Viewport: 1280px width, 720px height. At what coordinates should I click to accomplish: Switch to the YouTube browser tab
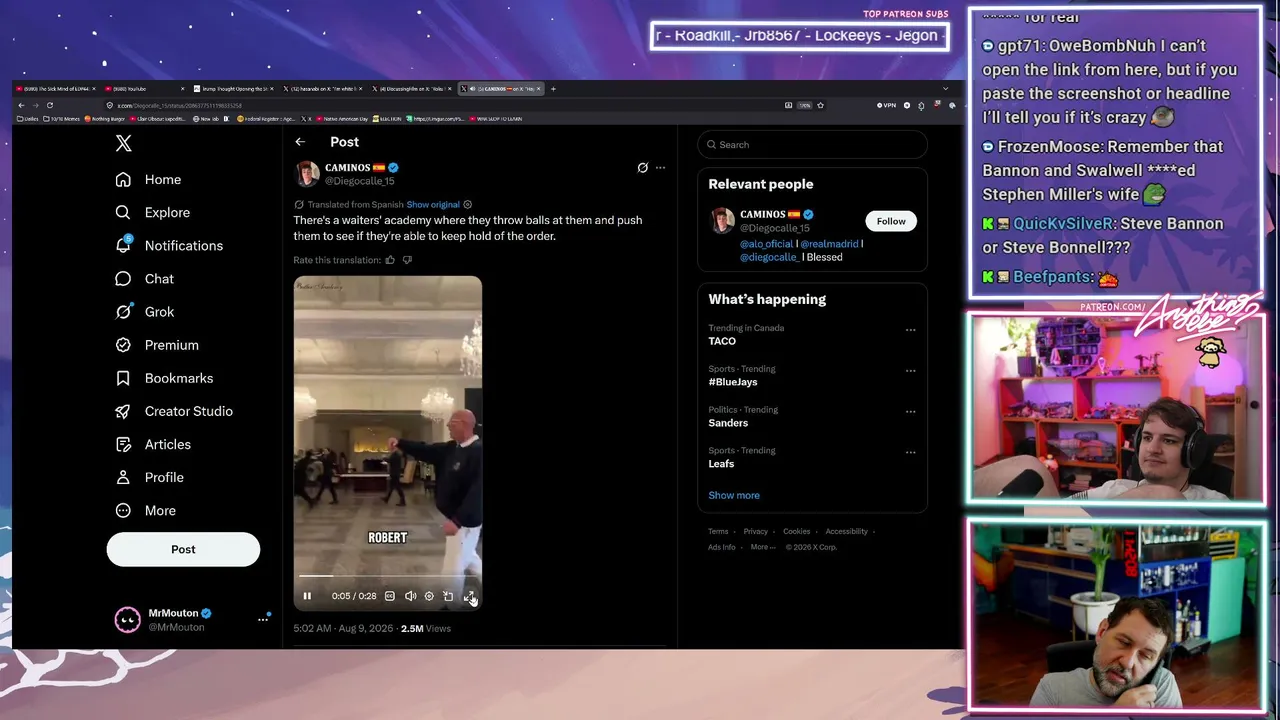[144, 89]
